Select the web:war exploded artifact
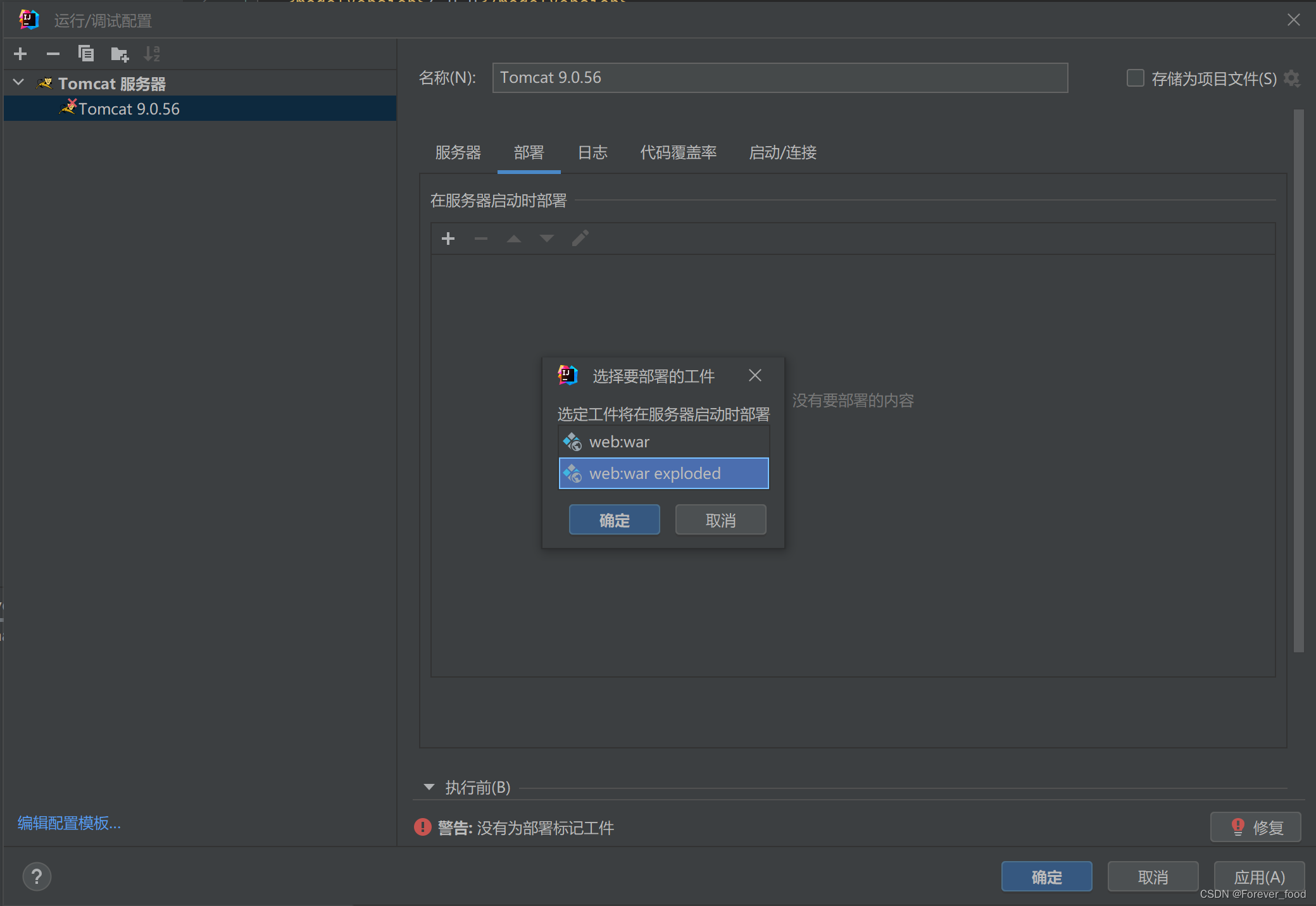This screenshot has width=1316, height=906. 663,473
